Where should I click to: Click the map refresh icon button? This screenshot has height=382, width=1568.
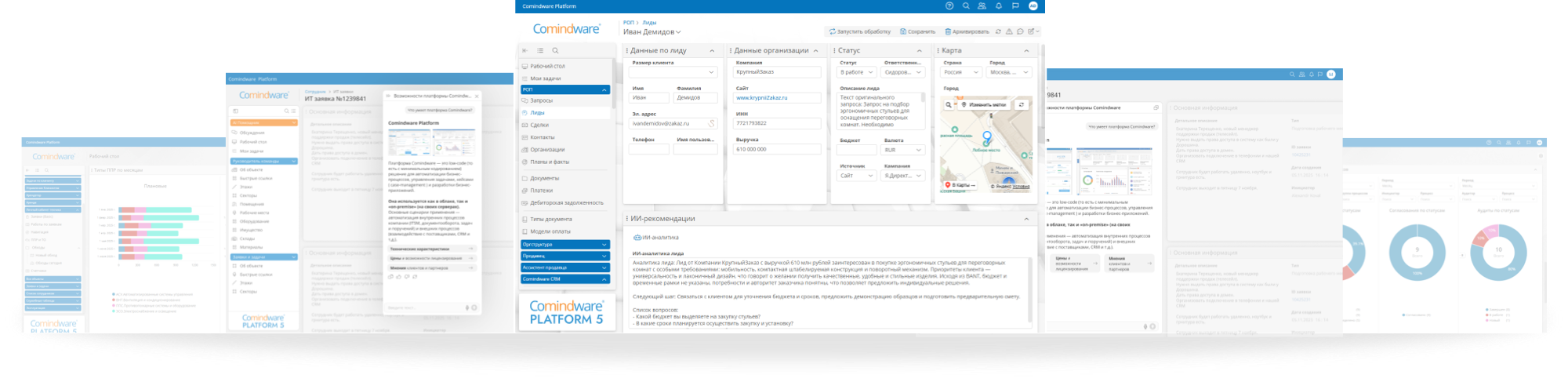point(1021,104)
